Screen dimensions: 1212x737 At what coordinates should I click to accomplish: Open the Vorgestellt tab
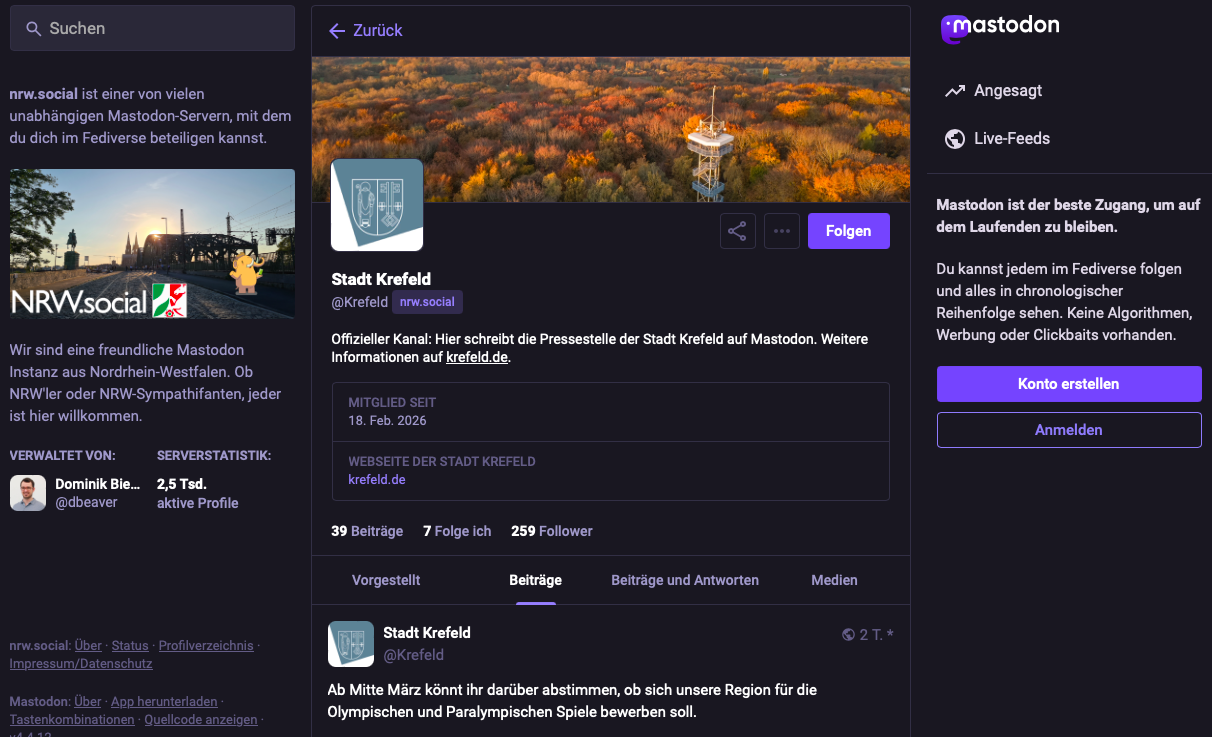point(388,580)
